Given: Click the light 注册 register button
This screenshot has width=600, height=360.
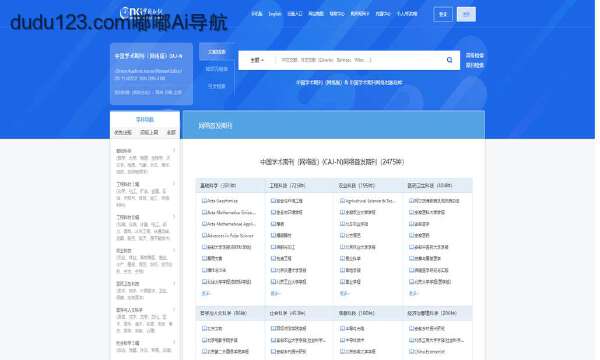Looking at the screenshot, I should (x=466, y=14).
